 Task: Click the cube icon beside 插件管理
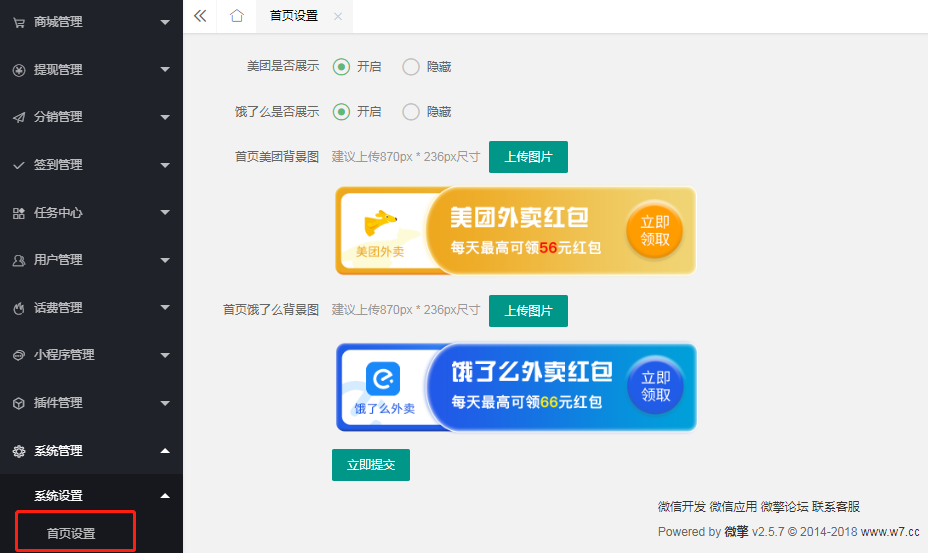tap(19, 403)
